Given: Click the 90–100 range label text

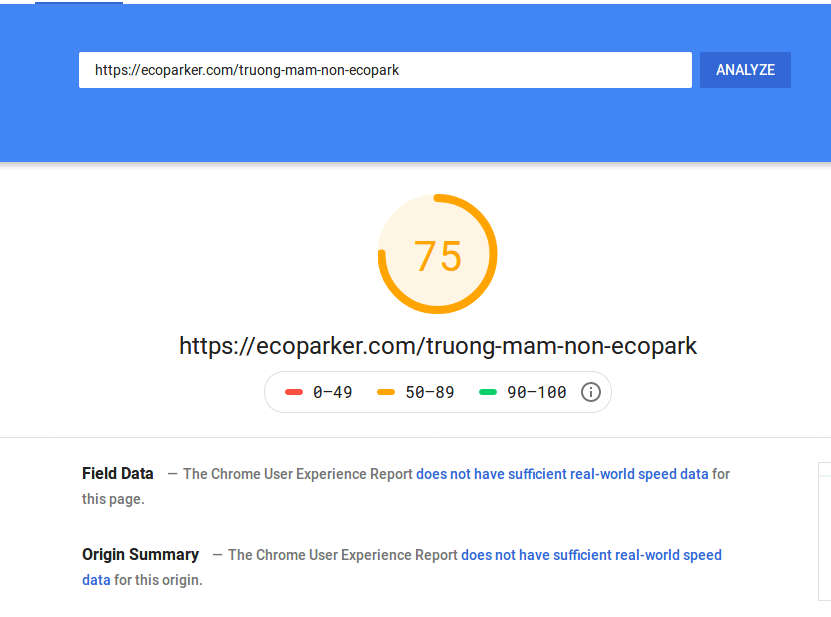Looking at the screenshot, I should tap(537, 392).
